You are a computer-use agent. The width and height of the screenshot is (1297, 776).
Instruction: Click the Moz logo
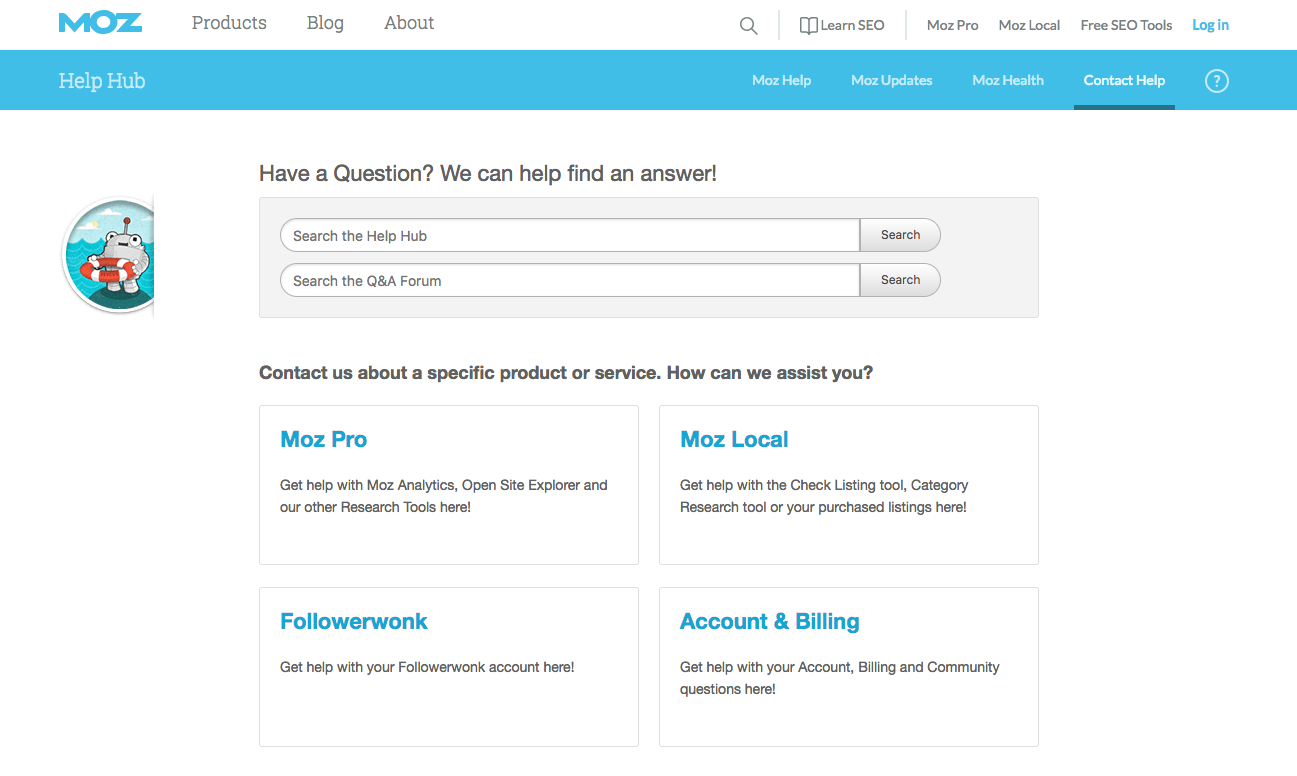[100, 23]
